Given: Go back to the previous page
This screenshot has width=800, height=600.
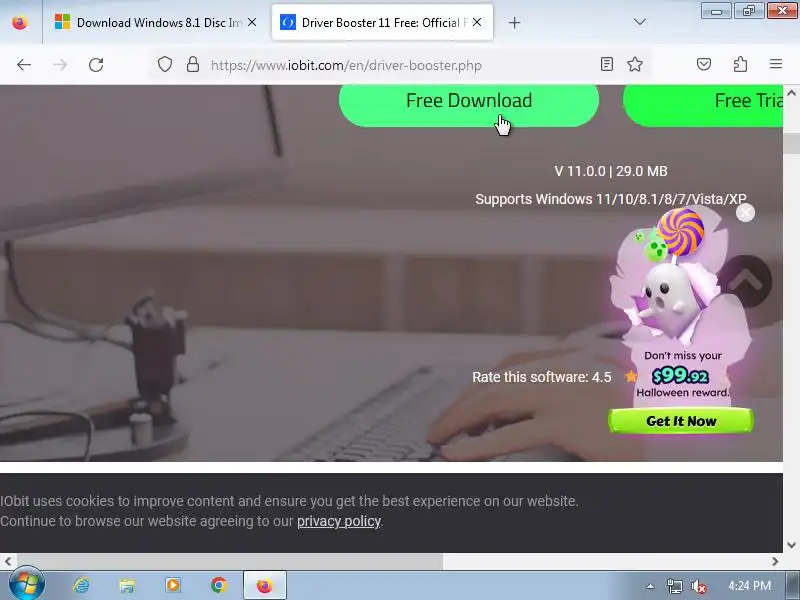Looking at the screenshot, I should [24, 65].
